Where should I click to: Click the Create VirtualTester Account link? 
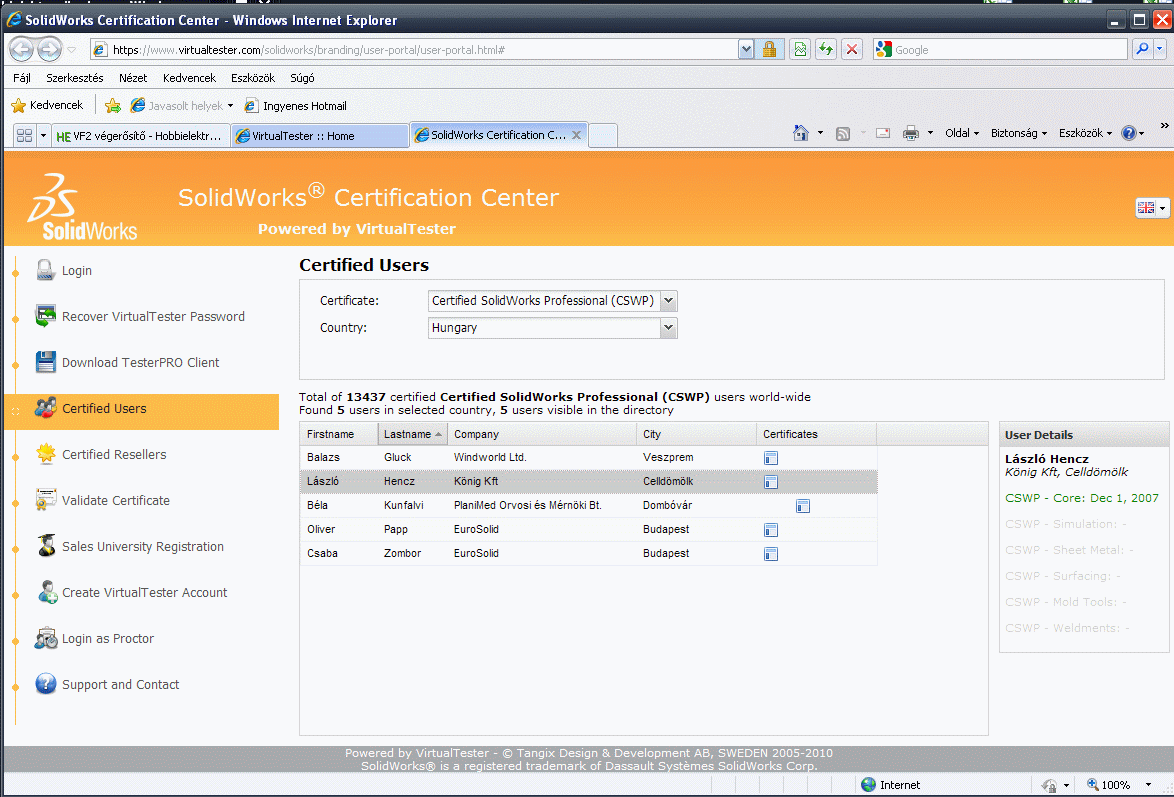pyautogui.click(x=145, y=593)
